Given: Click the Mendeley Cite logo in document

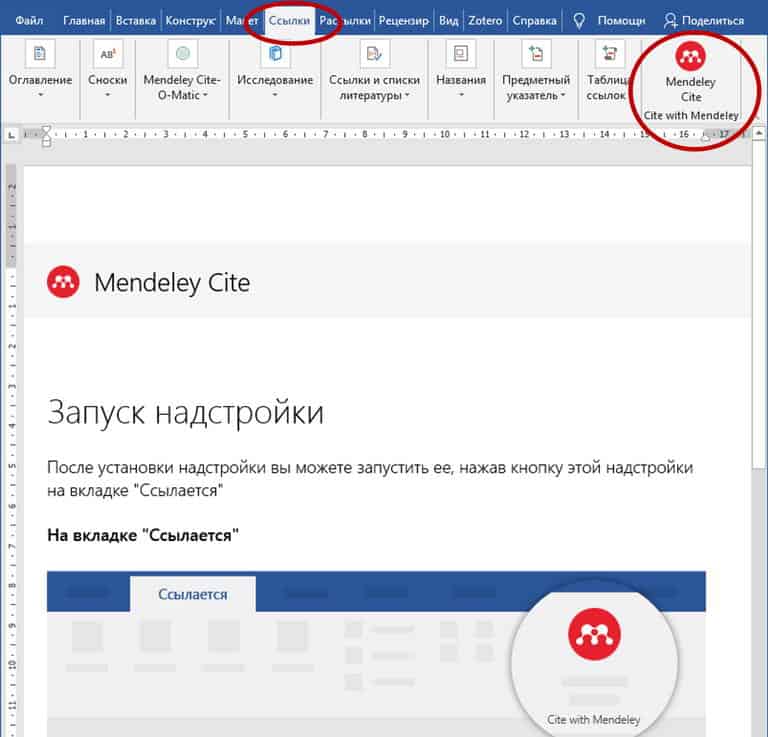Looking at the screenshot, I should 63,282.
